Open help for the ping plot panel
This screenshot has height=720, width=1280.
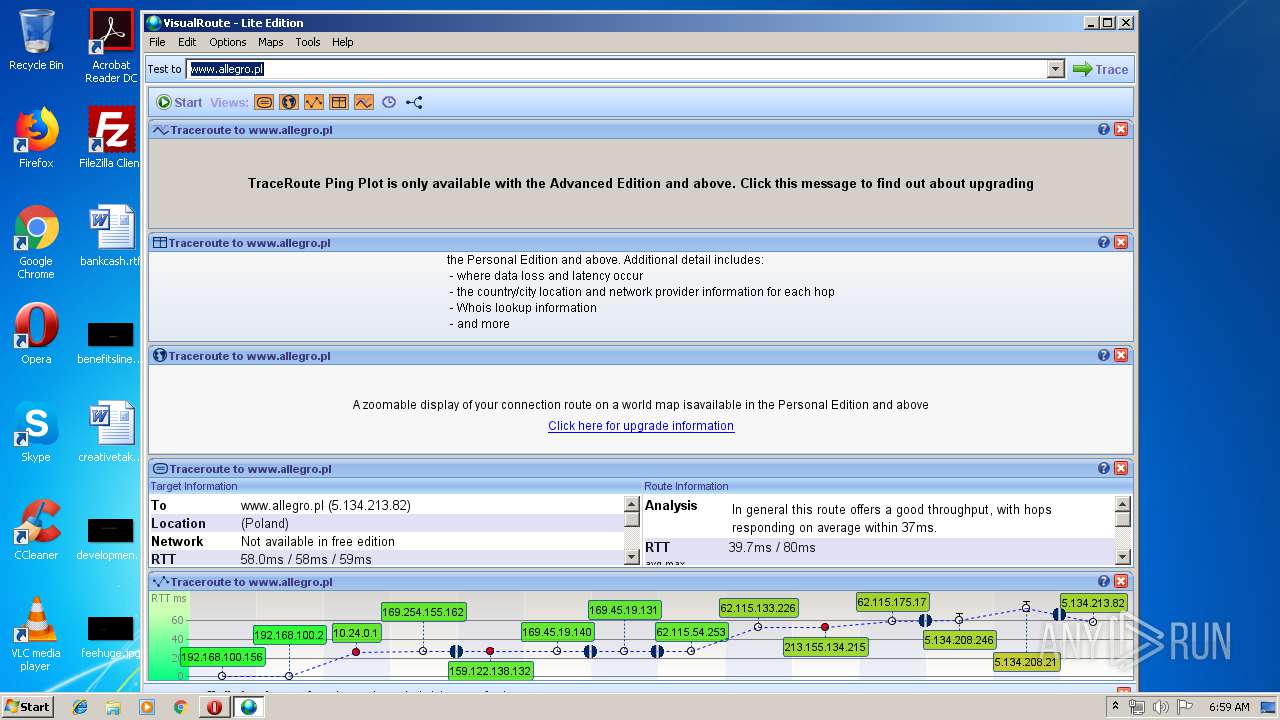[x=1104, y=130]
